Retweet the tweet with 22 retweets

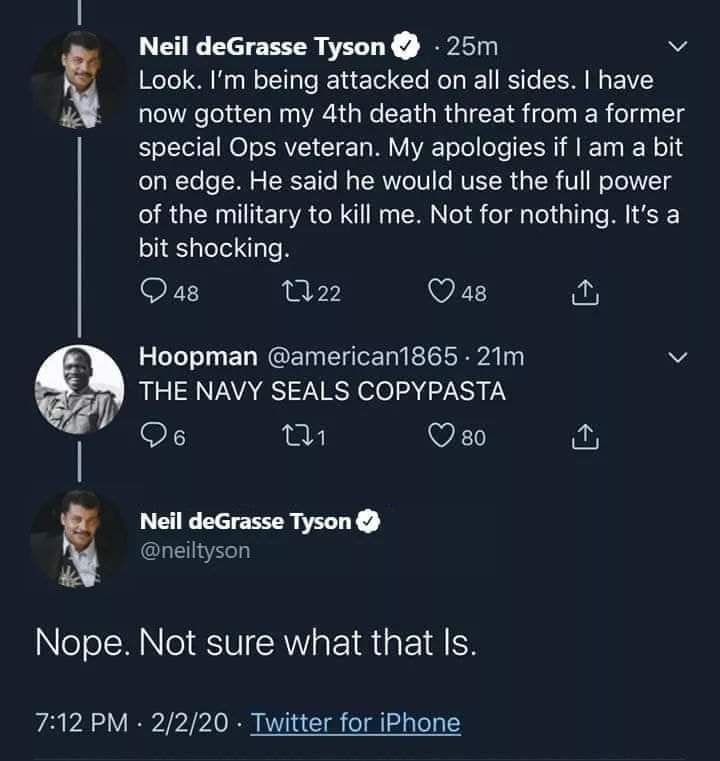pyautogui.click(x=297, y=291)
